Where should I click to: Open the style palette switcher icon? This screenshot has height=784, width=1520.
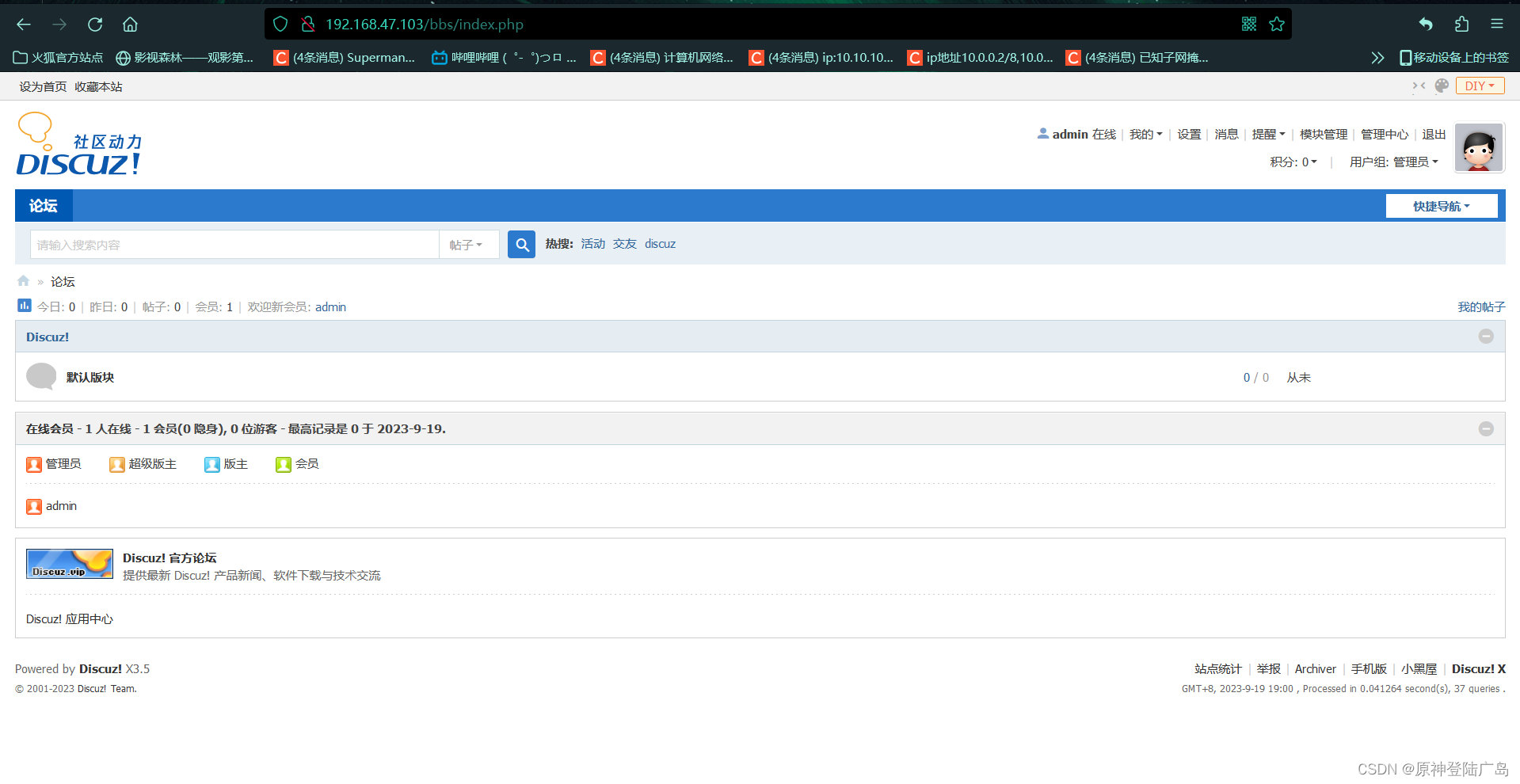click(x=1442, y=86)
